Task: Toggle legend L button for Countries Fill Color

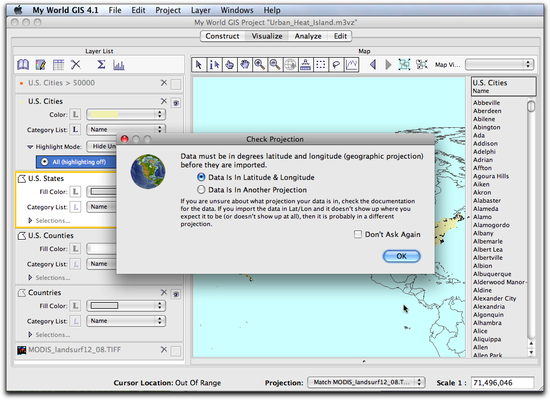Action: tap(75, 306)
